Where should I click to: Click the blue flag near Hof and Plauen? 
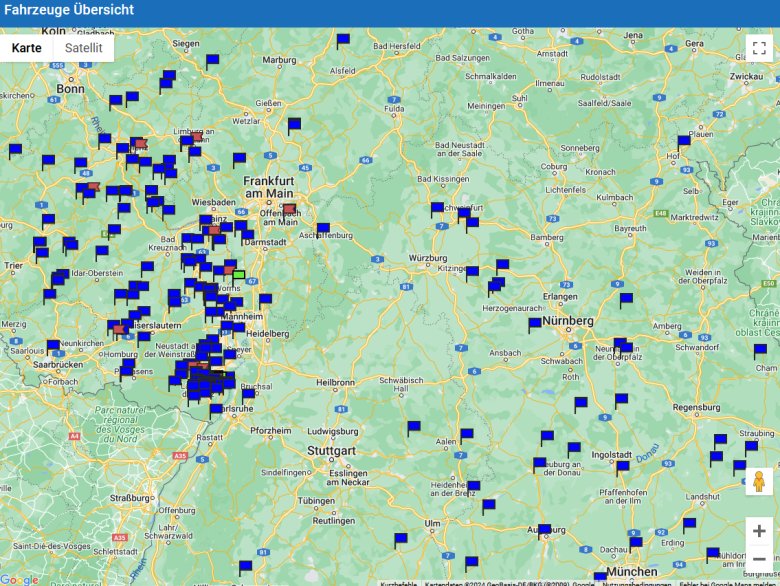(684, 141)
